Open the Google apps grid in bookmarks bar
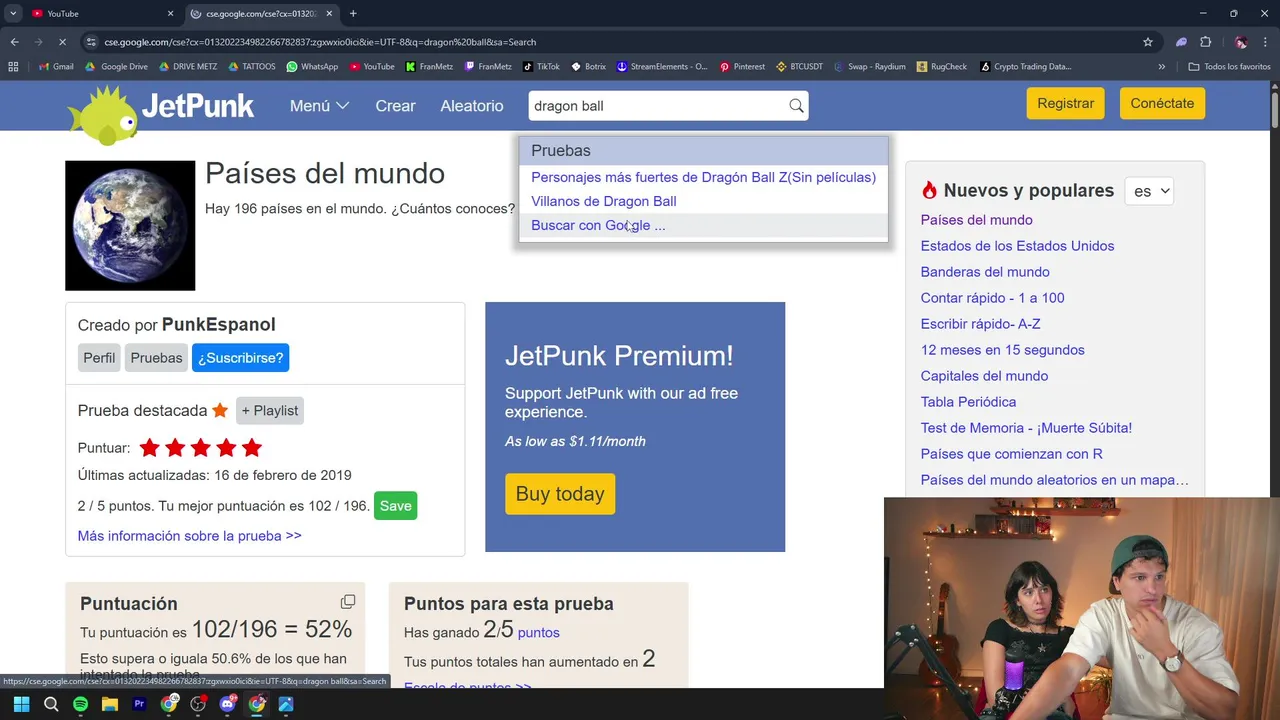This screenshot has height=720, width=1280. click(13, 67)
